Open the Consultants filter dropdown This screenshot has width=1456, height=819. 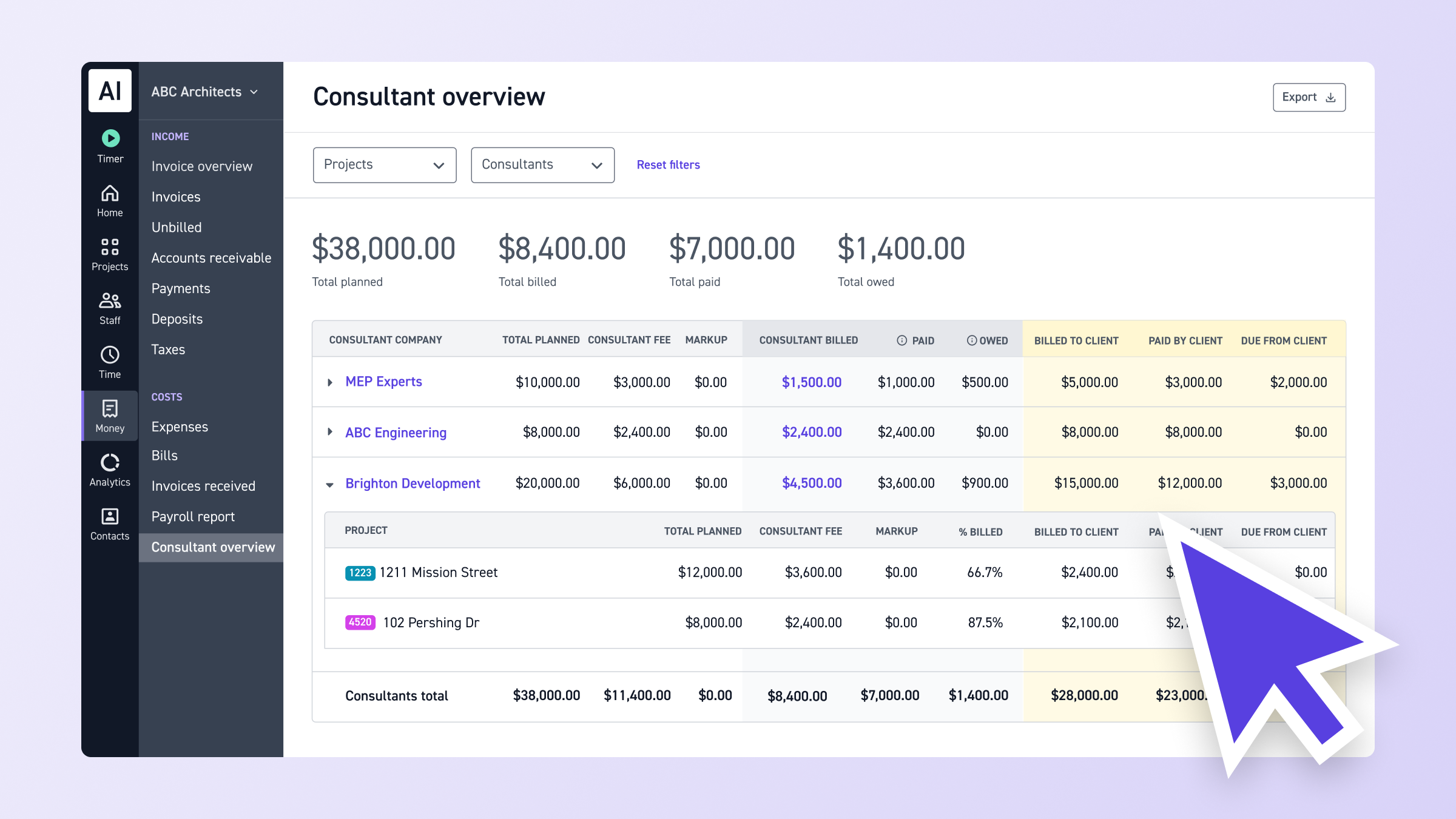542,164
